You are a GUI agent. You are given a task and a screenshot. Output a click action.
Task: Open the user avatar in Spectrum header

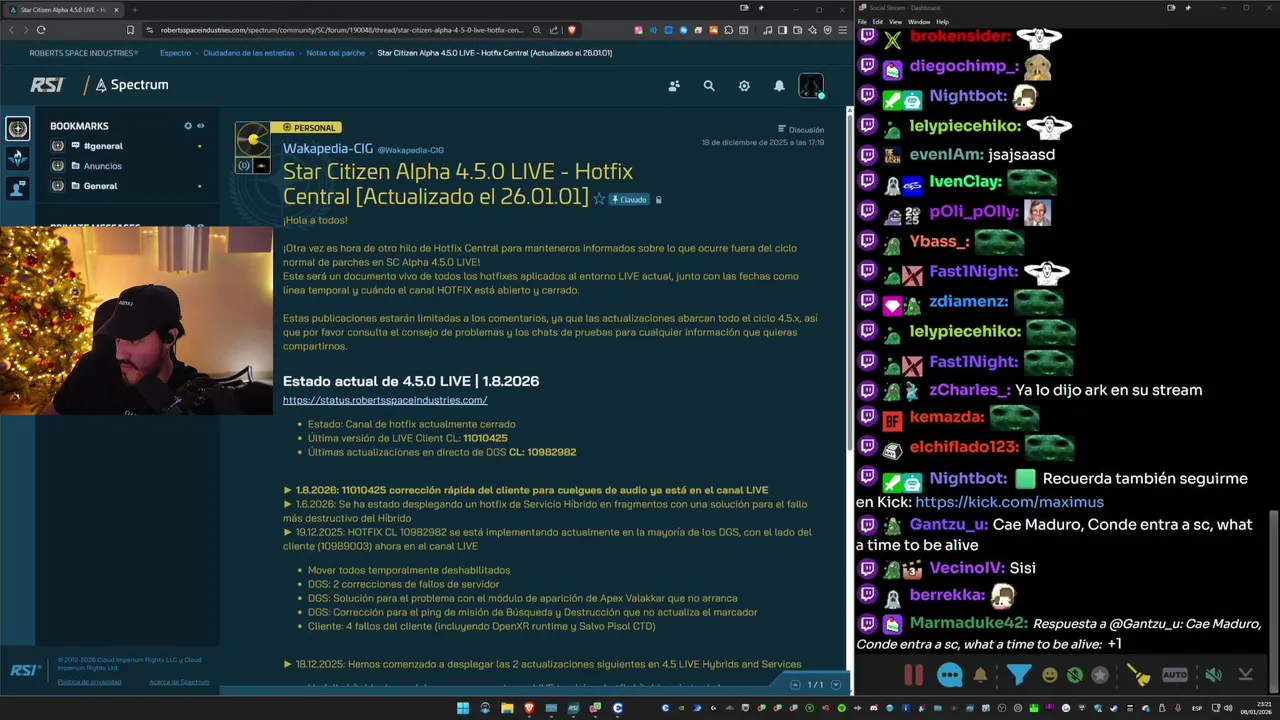tap(811, 86)
